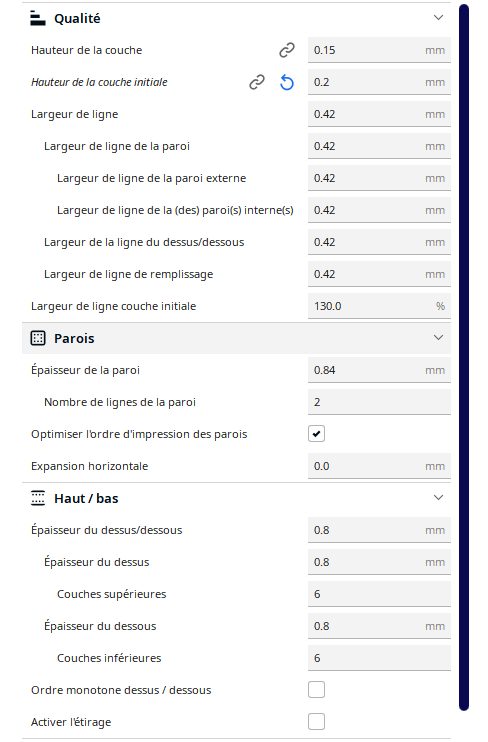
Task: Focus the Nombre de lignes de la paroi field
Action: coord(379,402)
